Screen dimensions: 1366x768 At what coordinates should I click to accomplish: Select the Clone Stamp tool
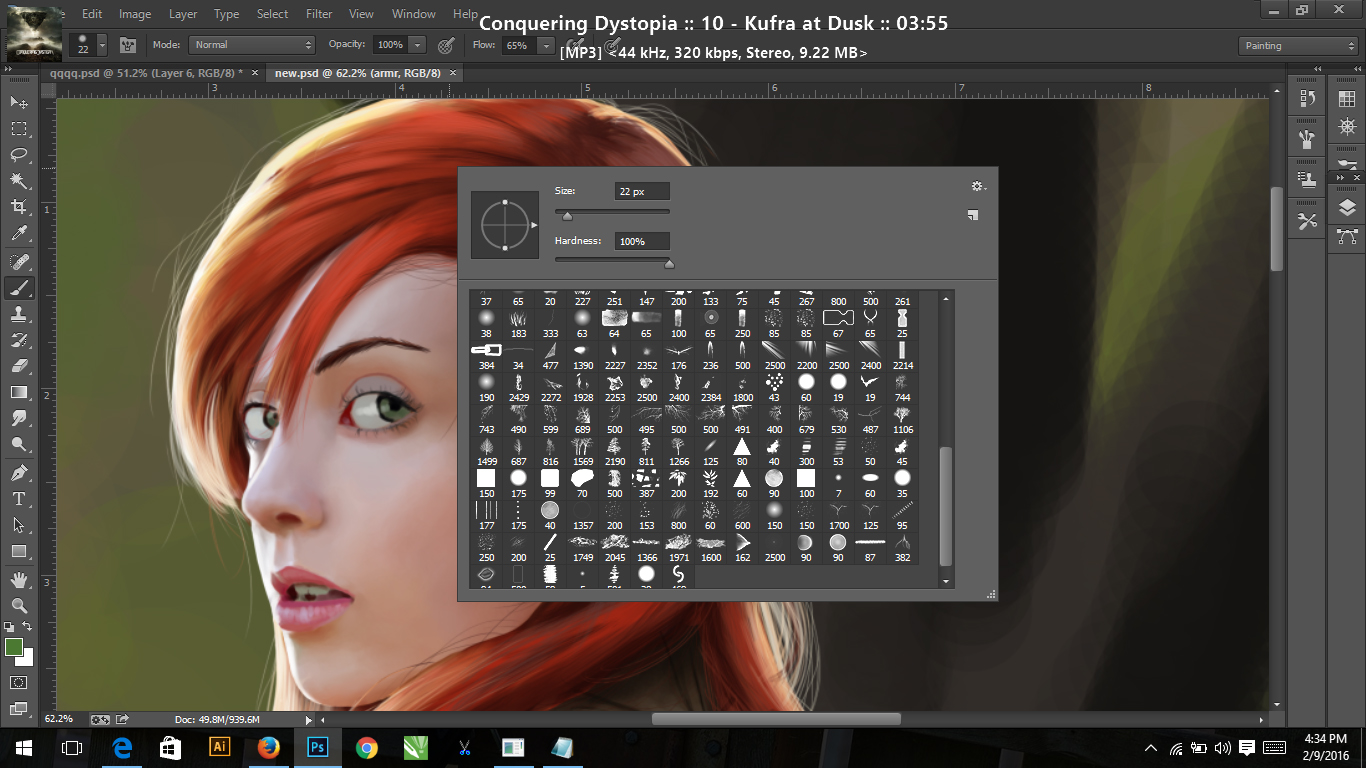point(19,314)
